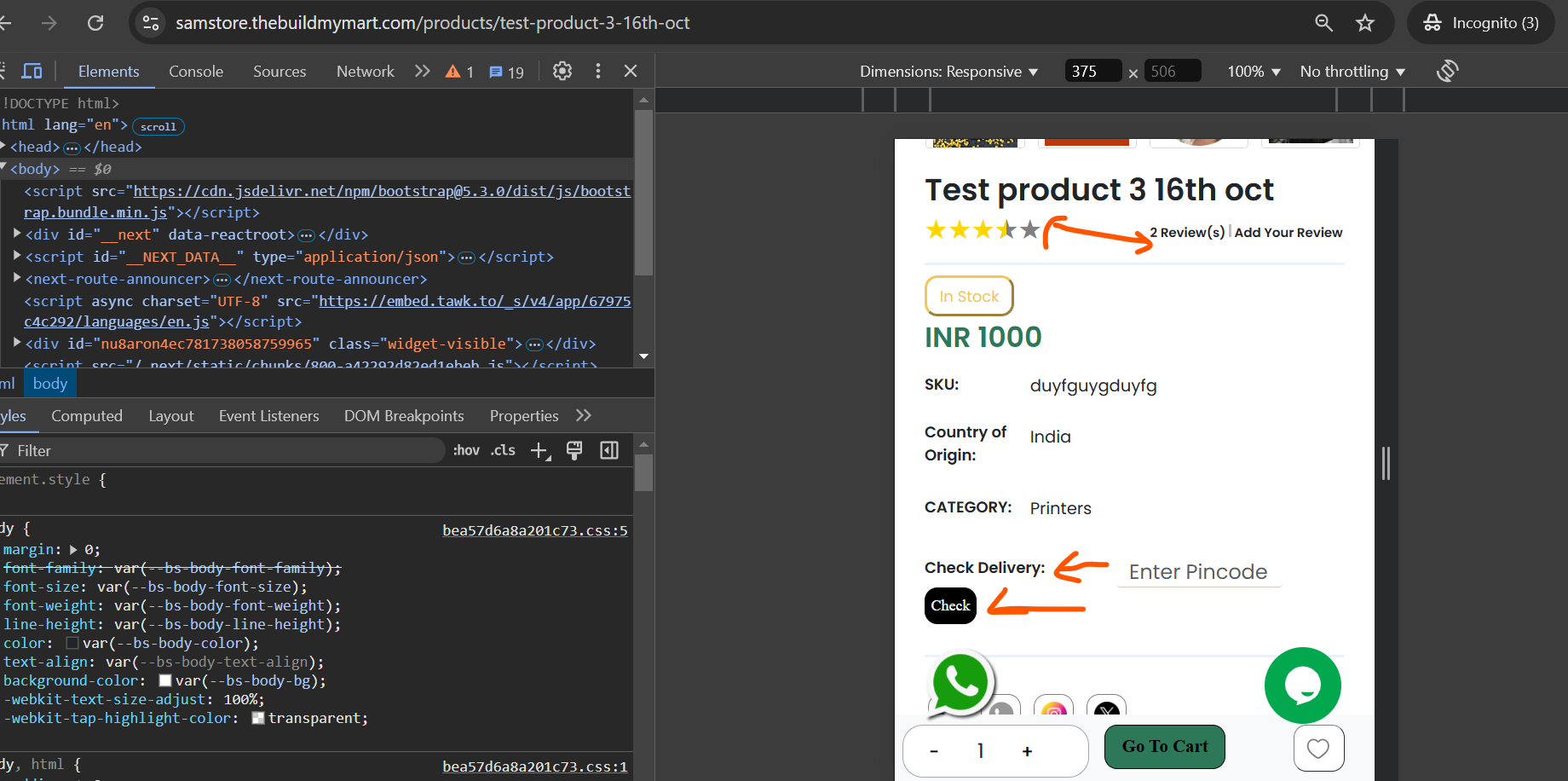Click the Check delivery button
Viewport: 1568px width, 781px height.
tap(950, 605)
